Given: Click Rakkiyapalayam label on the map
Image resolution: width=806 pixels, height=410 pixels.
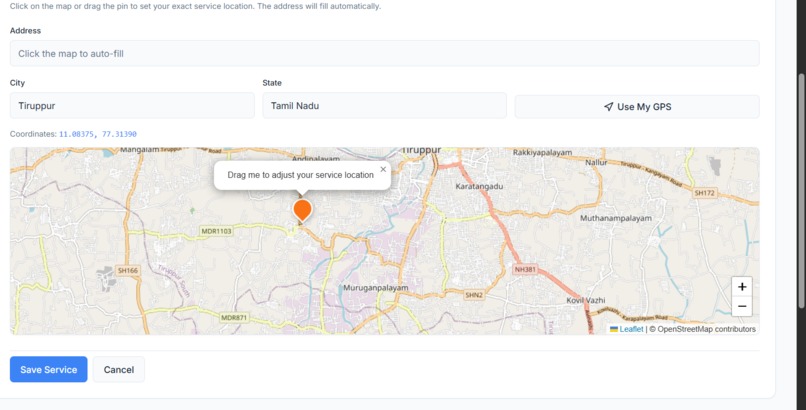Looking at the screenshot, I should [542, 153].
